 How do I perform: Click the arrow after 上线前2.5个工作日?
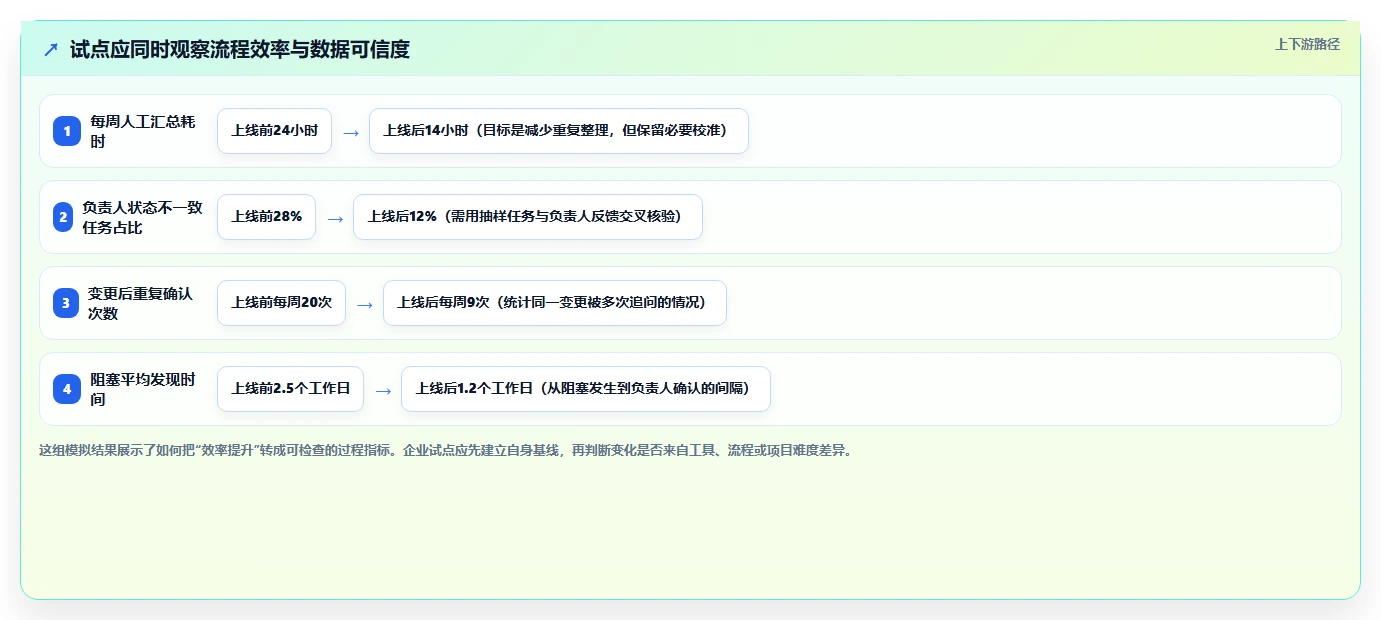coord(383,390)
